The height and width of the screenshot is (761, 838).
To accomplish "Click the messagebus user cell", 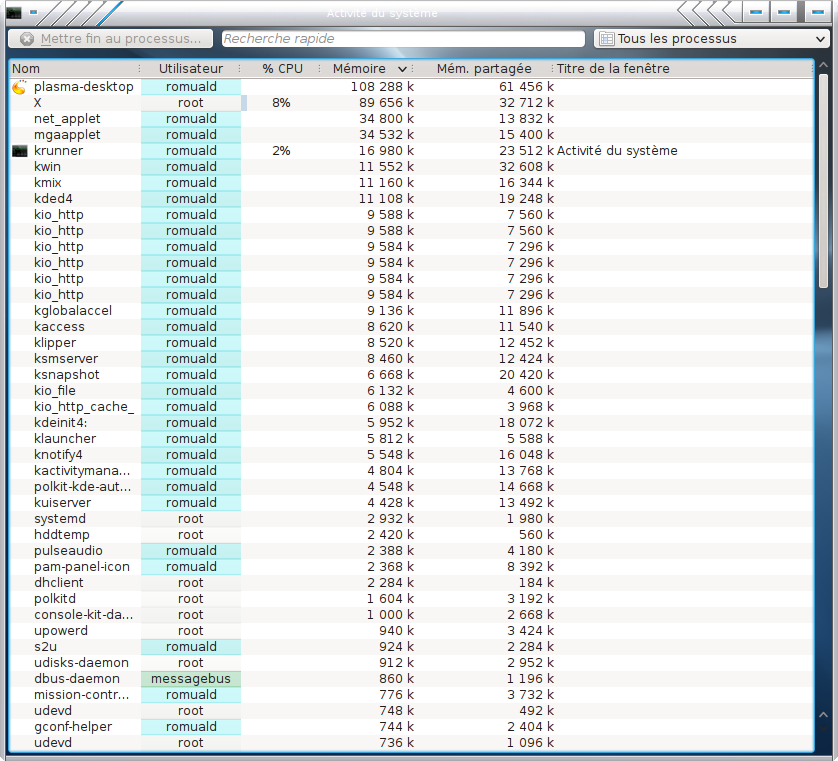I will (191, 679).
